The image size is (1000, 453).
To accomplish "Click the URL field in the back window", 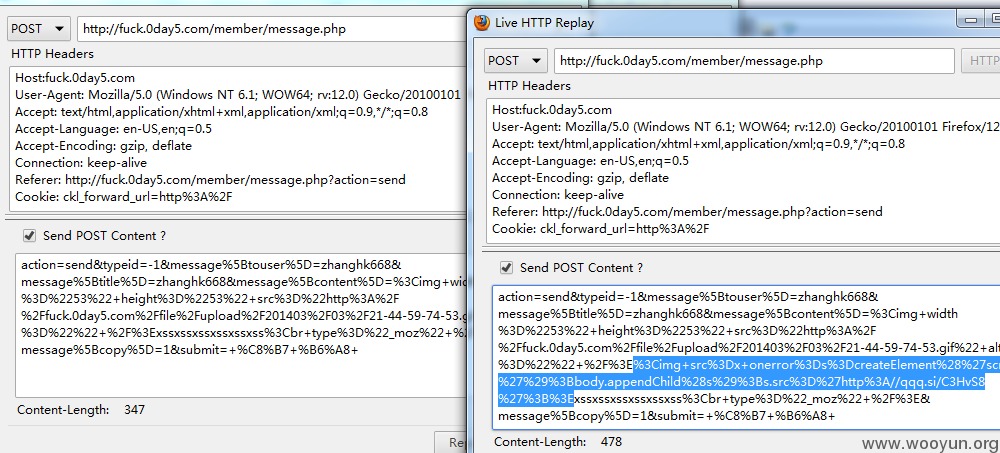I will [272, 29].
